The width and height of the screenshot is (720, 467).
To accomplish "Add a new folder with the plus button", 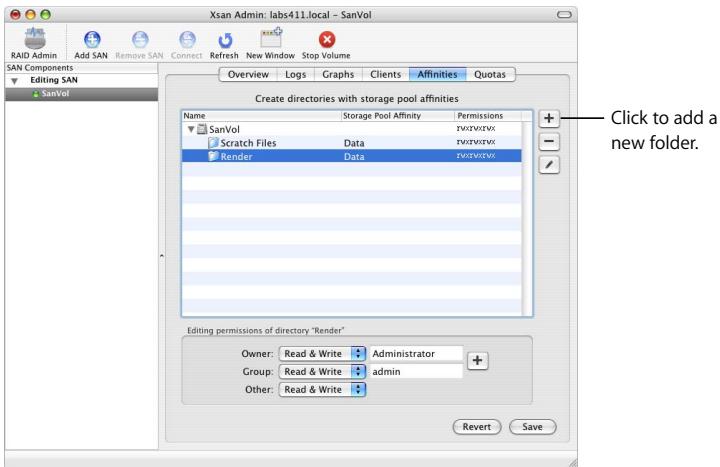I will (549, 118).
